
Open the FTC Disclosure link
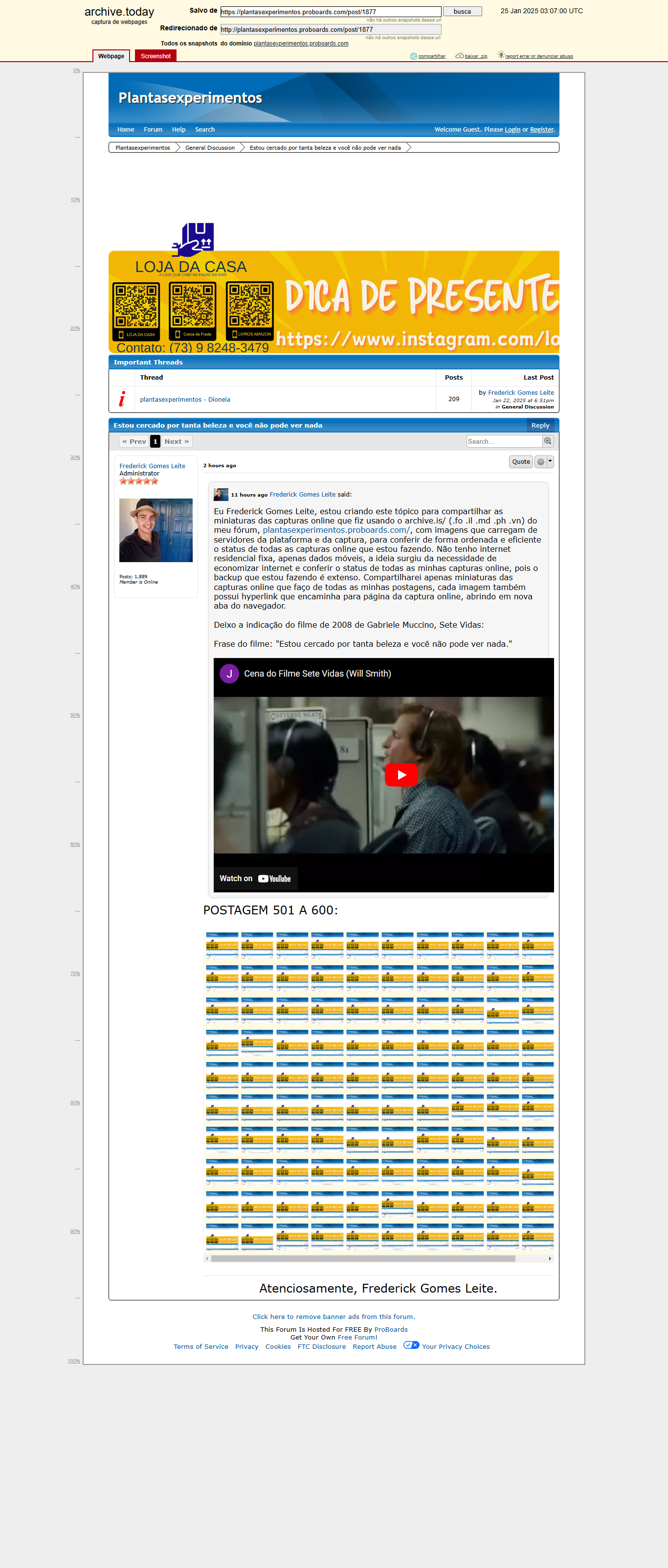pyautogui.click(x=321, y=1346)
